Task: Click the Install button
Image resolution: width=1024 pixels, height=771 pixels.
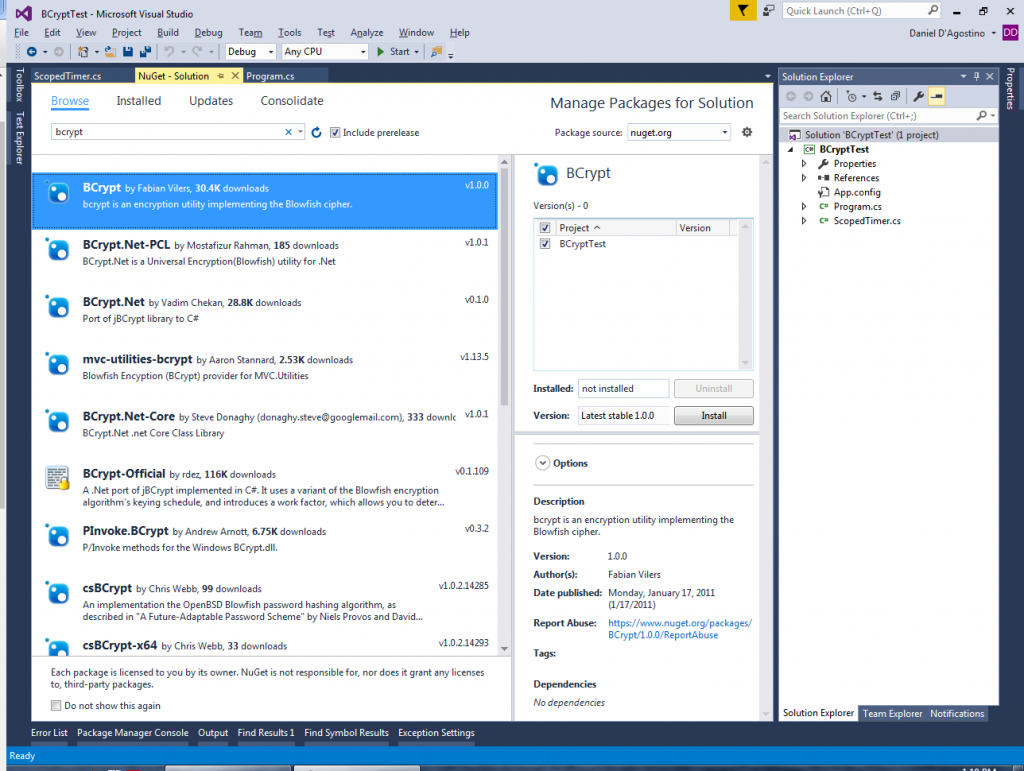Action: point(713,415)
